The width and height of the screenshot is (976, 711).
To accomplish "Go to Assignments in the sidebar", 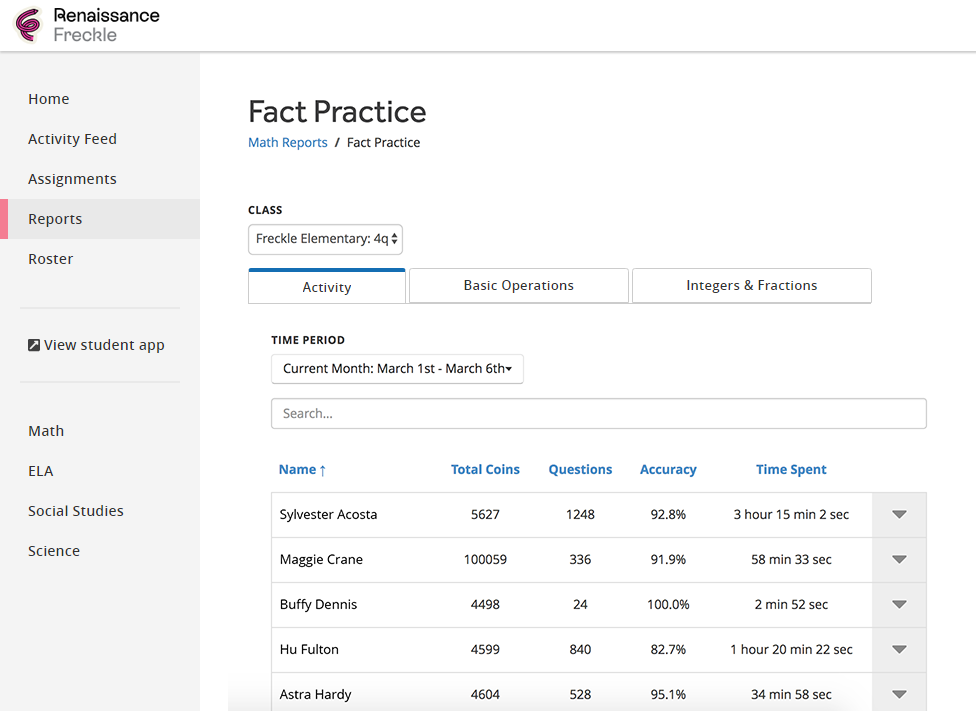I will point(72,178).
